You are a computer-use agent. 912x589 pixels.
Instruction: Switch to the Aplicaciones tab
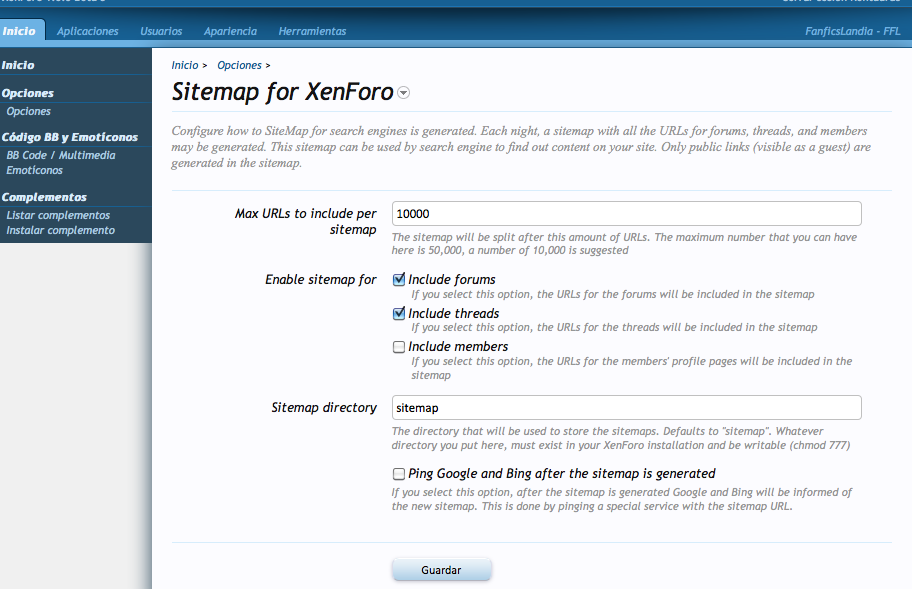88,31
